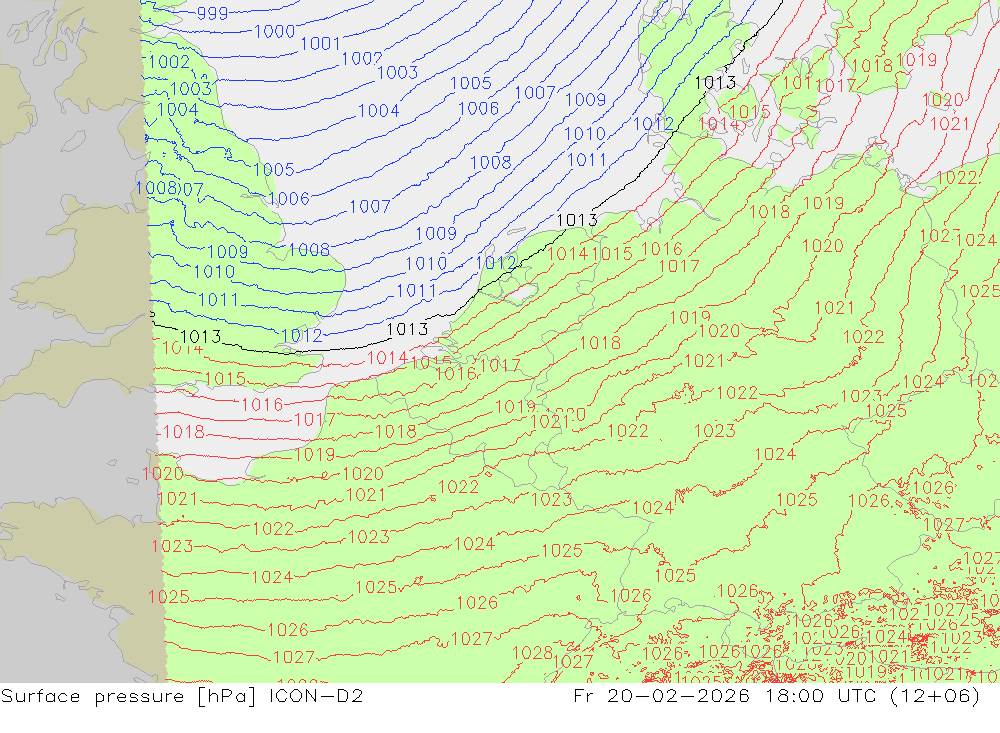The height and width of the screenshot is (733, 1000).
Task: Click the blue 999 isobar label
Action: pyautogui.click(x=212, y=13)
